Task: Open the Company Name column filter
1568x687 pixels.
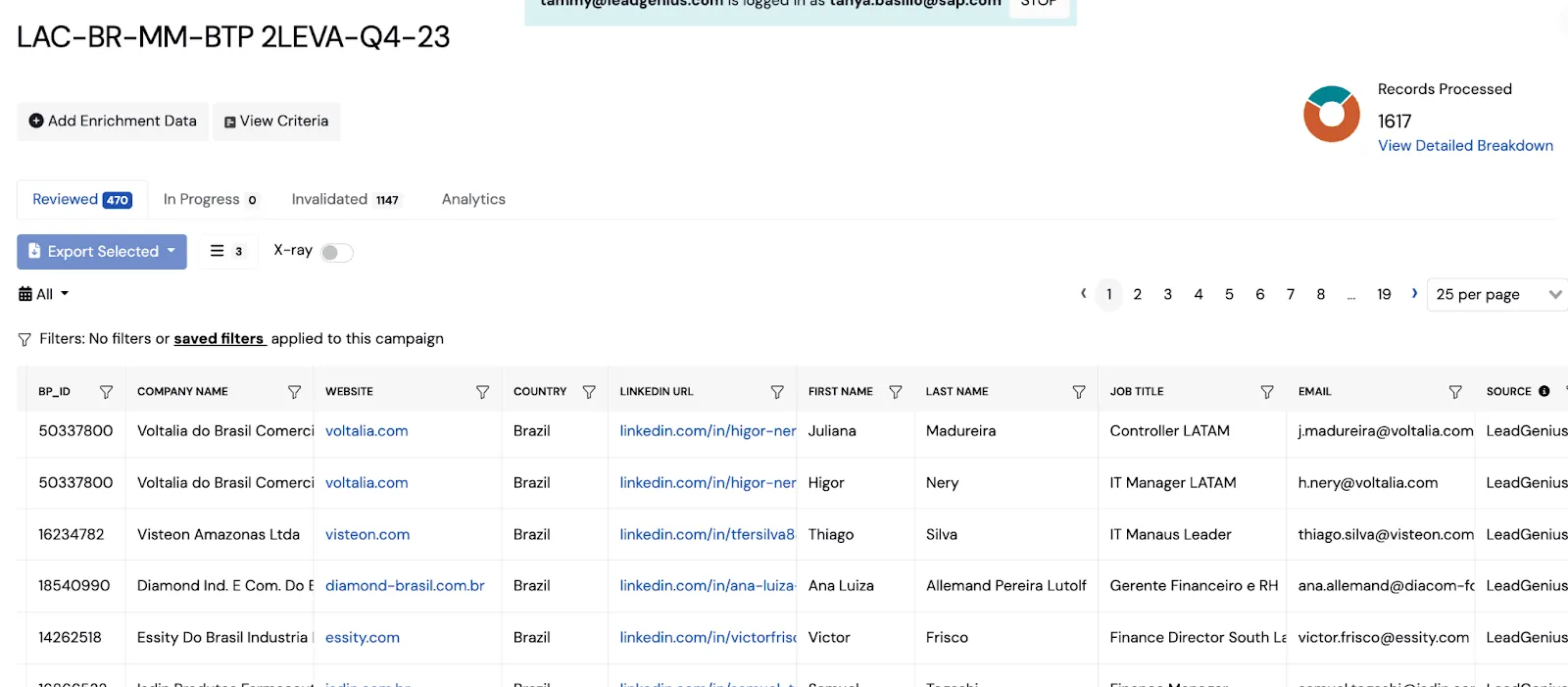Action: [294, 392]
